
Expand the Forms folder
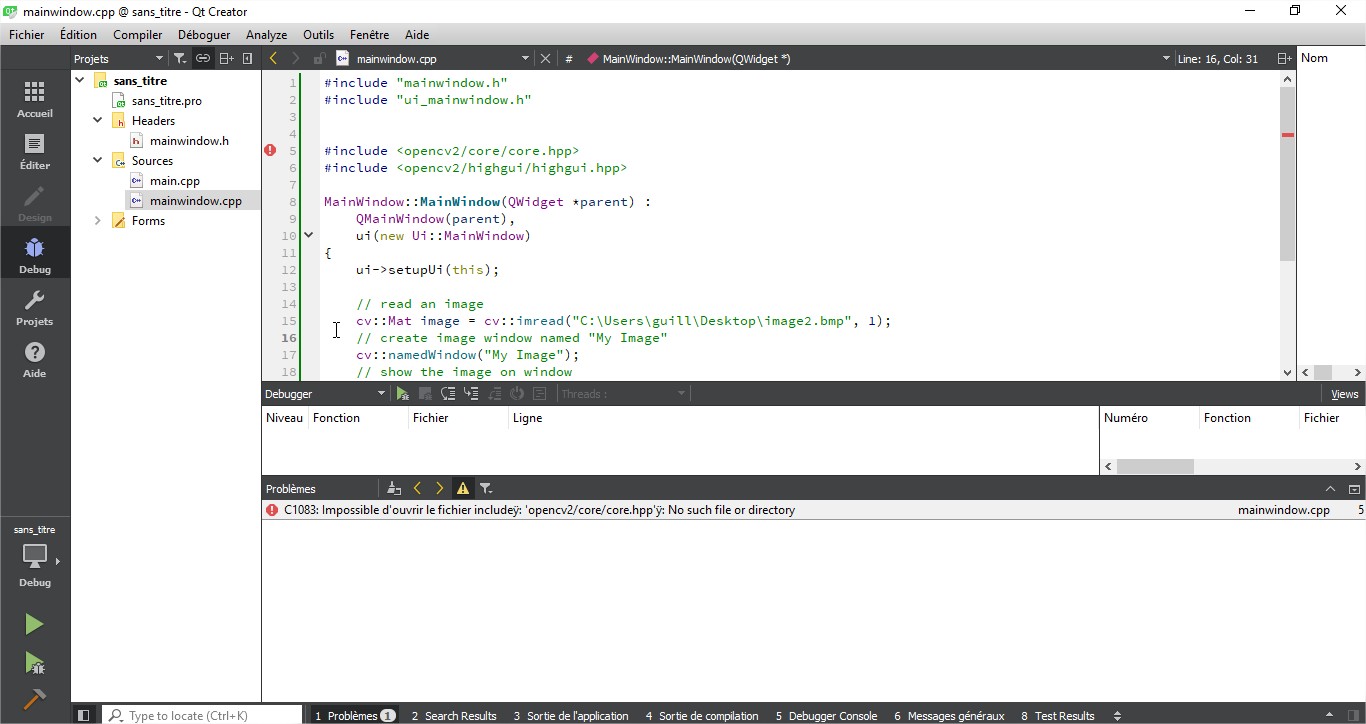tap(97, 221)
